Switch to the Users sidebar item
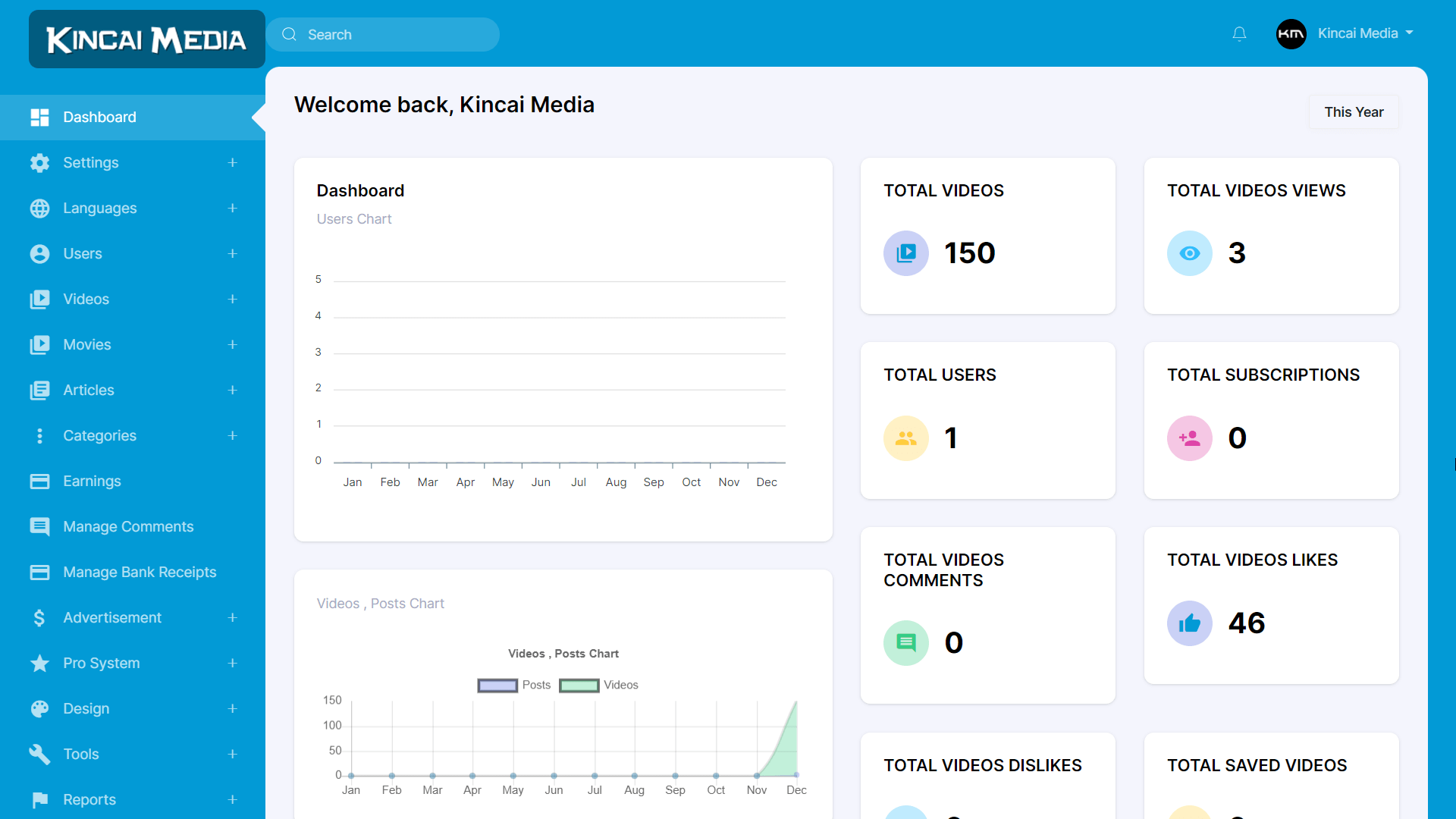 pos(82,253)
